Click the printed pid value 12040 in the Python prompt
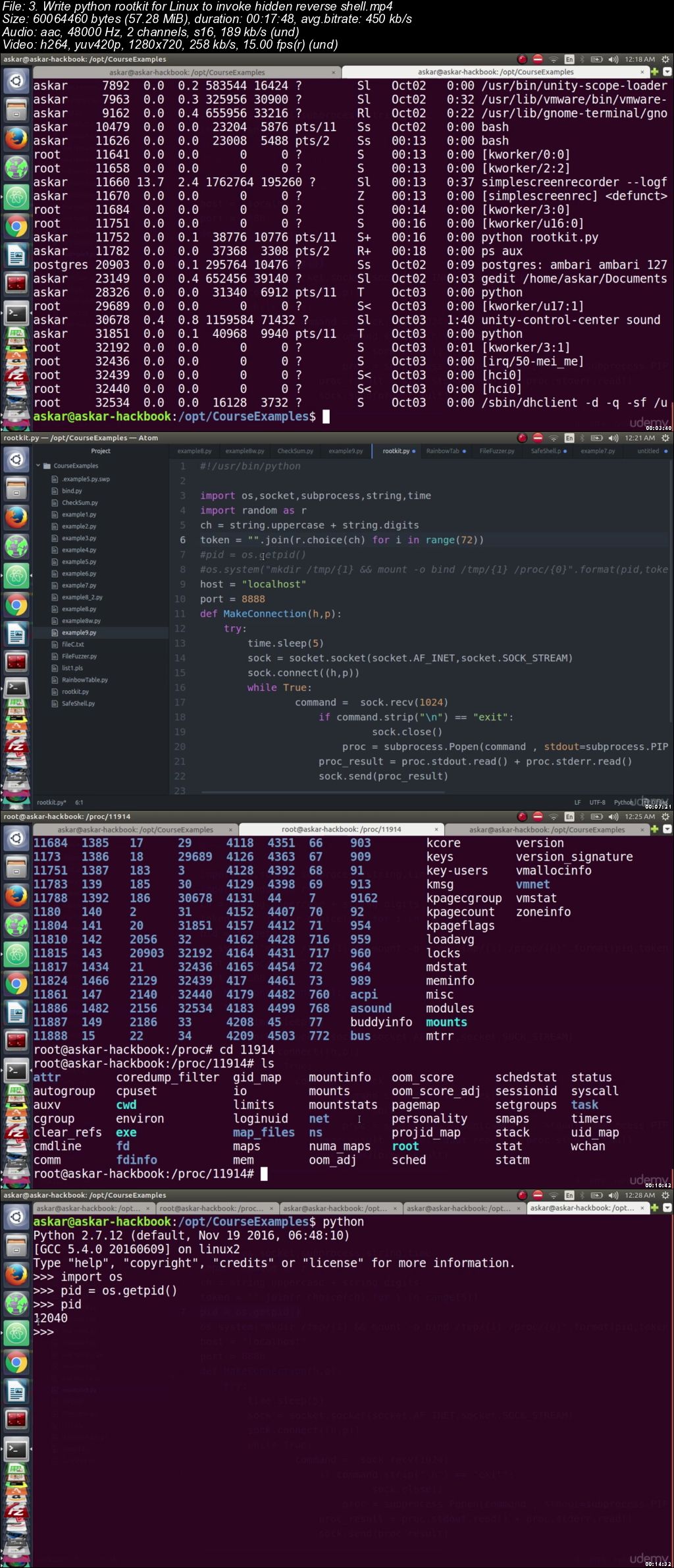The image size is (674, 1568). (51, 1318)
